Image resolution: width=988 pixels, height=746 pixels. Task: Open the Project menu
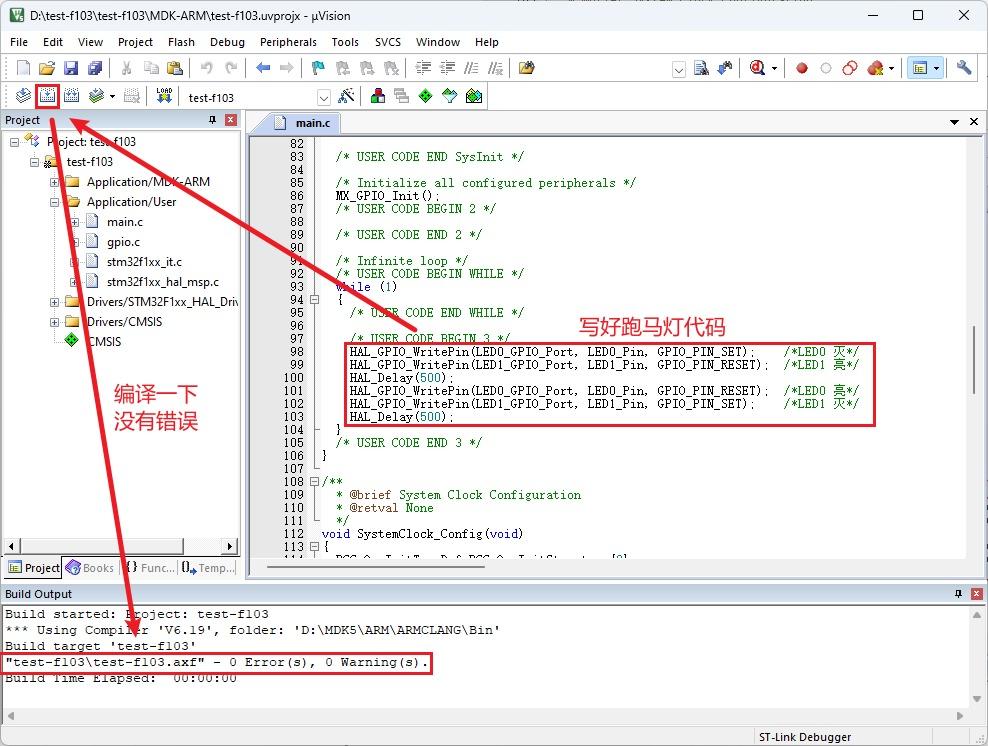(135, 42)
